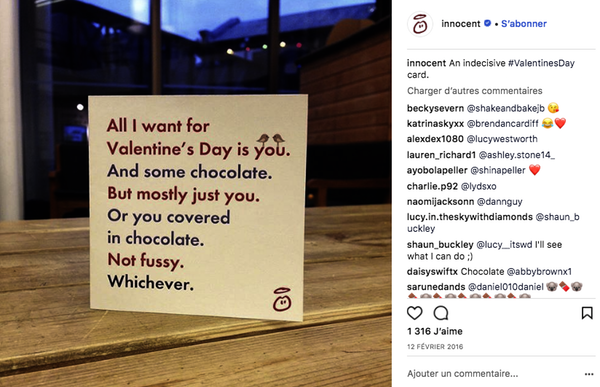The width and height of the screenshot is (600, 387).
Task: Click the 12 FÉVRIER 2016 date link
Action: [435, 347]
